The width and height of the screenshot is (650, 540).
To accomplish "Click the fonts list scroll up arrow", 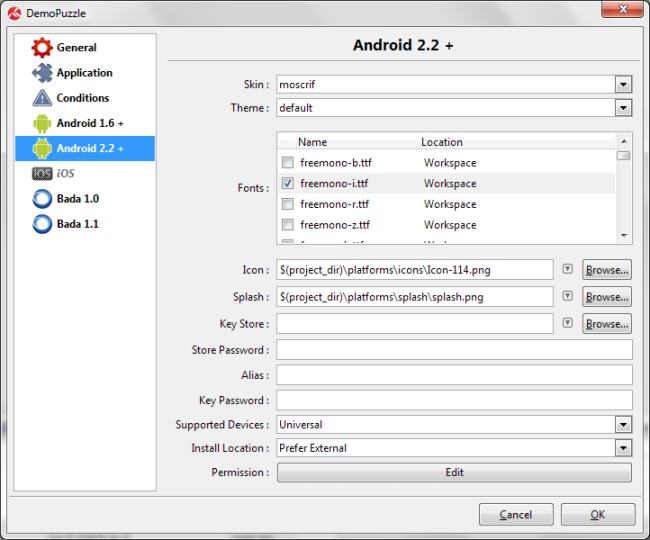I will click(623, 141).
